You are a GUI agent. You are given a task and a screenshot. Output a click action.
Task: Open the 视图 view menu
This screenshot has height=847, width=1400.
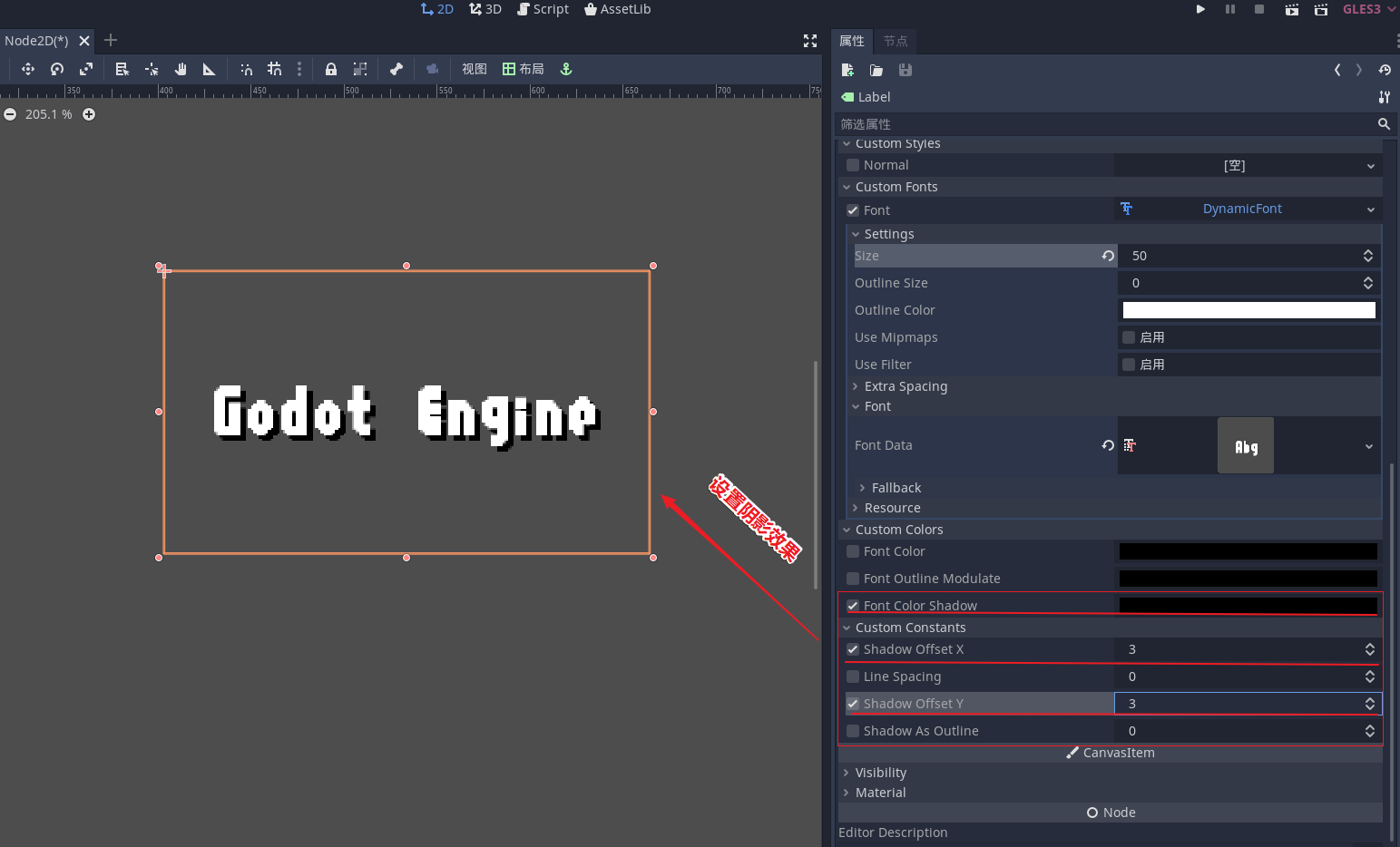click(x=475, y=69)
